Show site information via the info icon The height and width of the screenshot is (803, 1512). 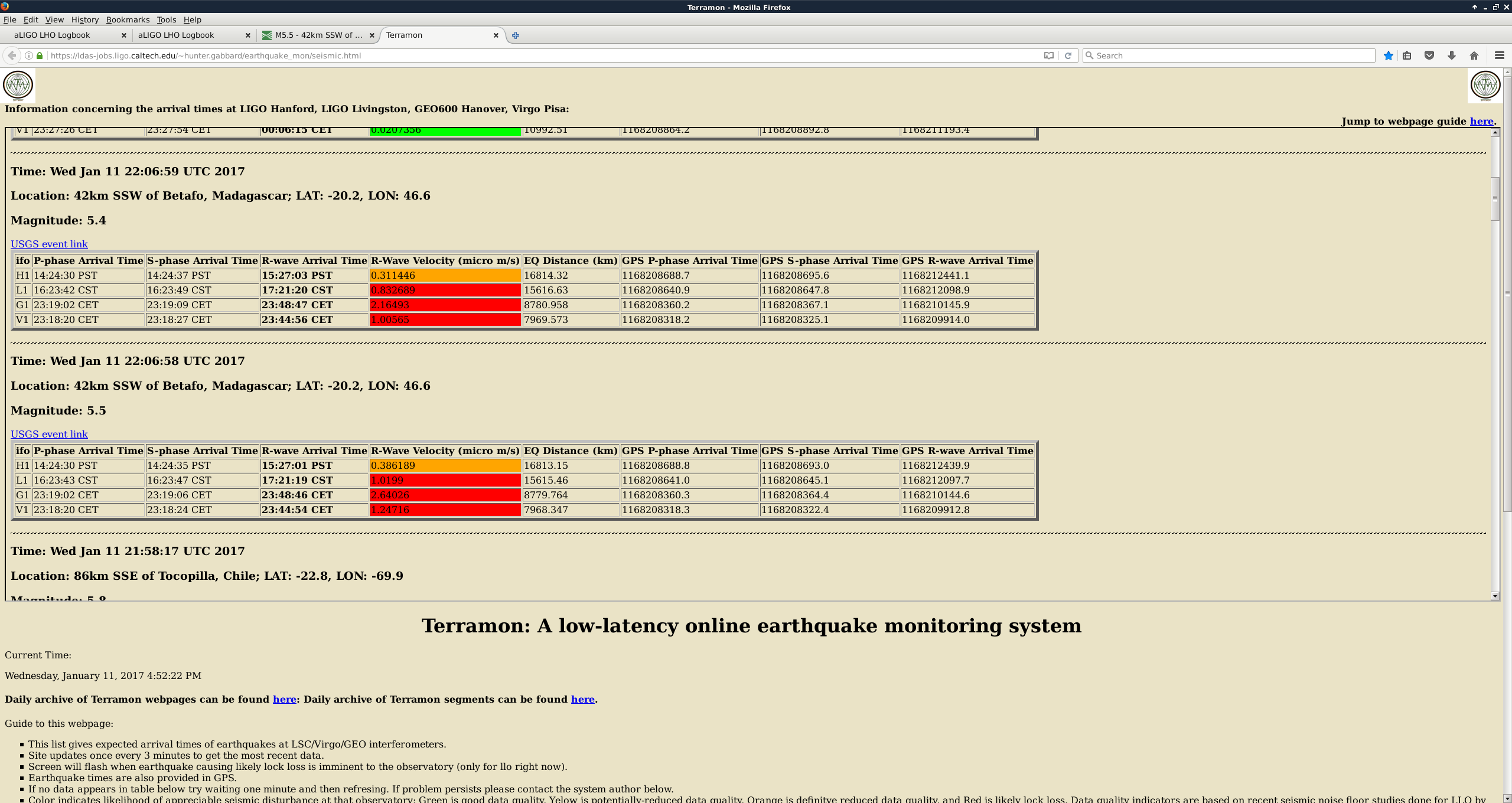click(28, 56)
